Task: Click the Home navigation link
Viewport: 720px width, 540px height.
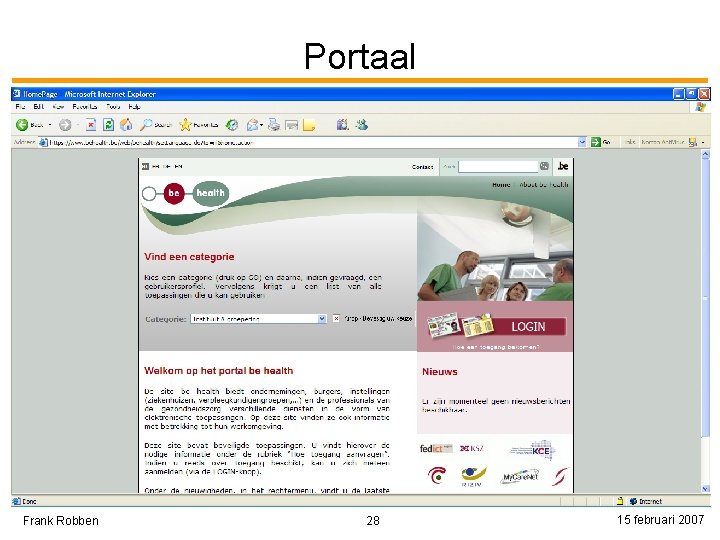Action: tap(501, 185)
